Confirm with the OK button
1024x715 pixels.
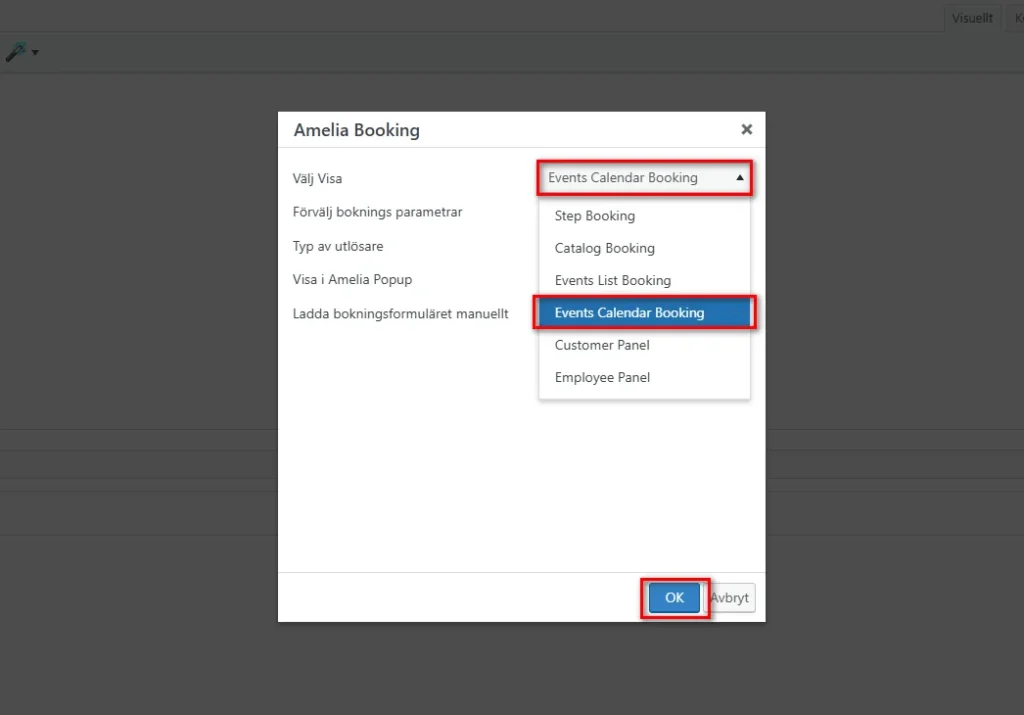674,597
